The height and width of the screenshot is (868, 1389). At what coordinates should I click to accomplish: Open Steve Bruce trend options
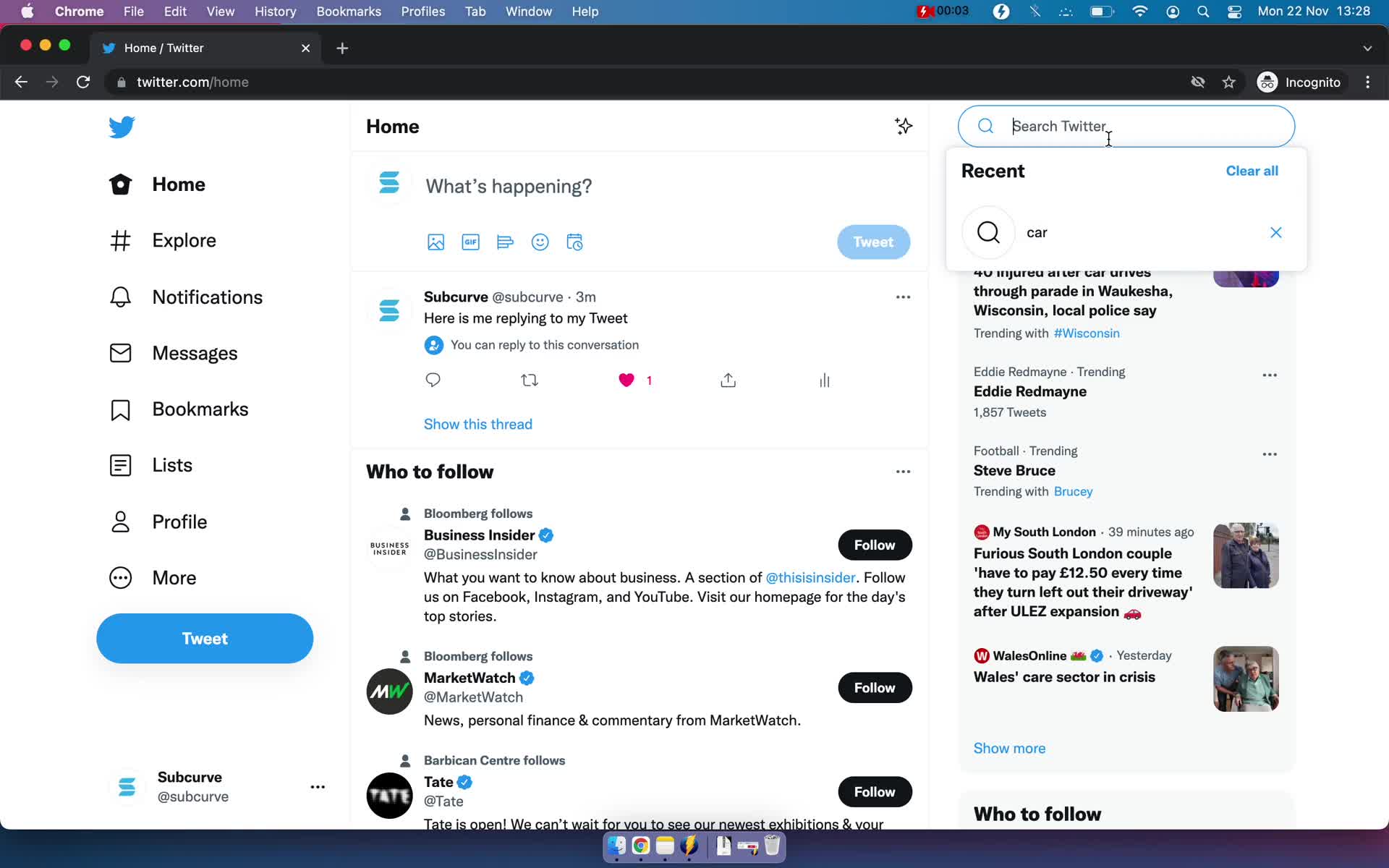[1270, 454]
